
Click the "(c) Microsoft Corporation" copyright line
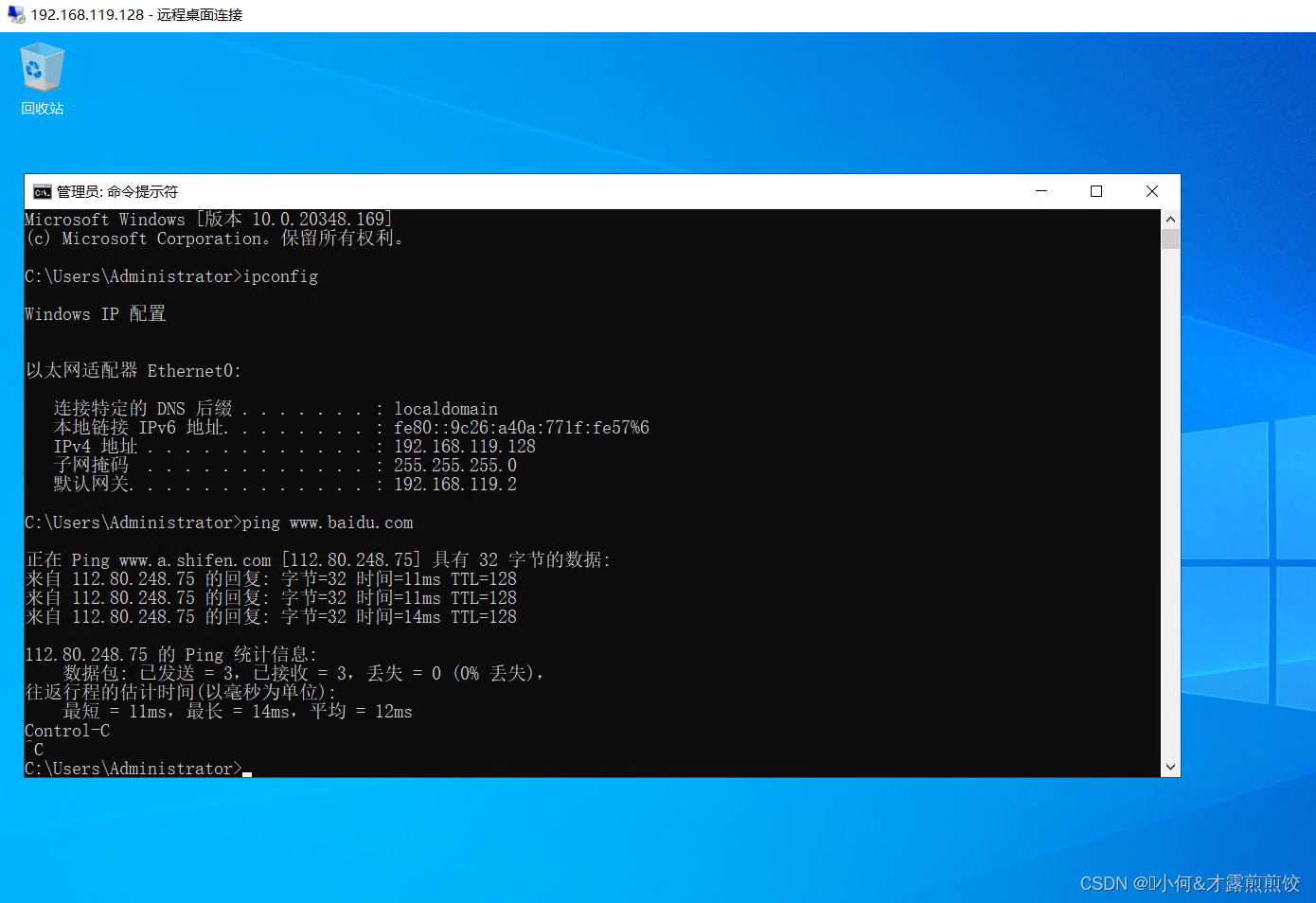point(215,239)
